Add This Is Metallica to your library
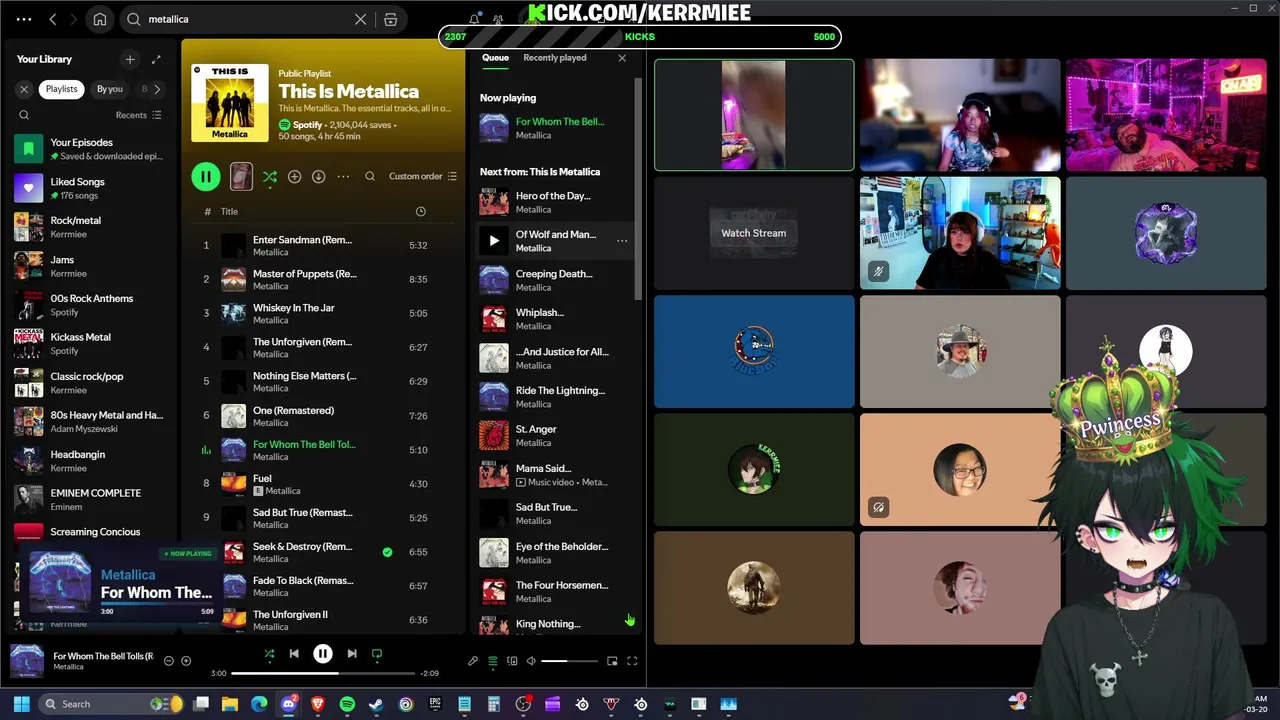1280x720 pixels. pos(294,177)
